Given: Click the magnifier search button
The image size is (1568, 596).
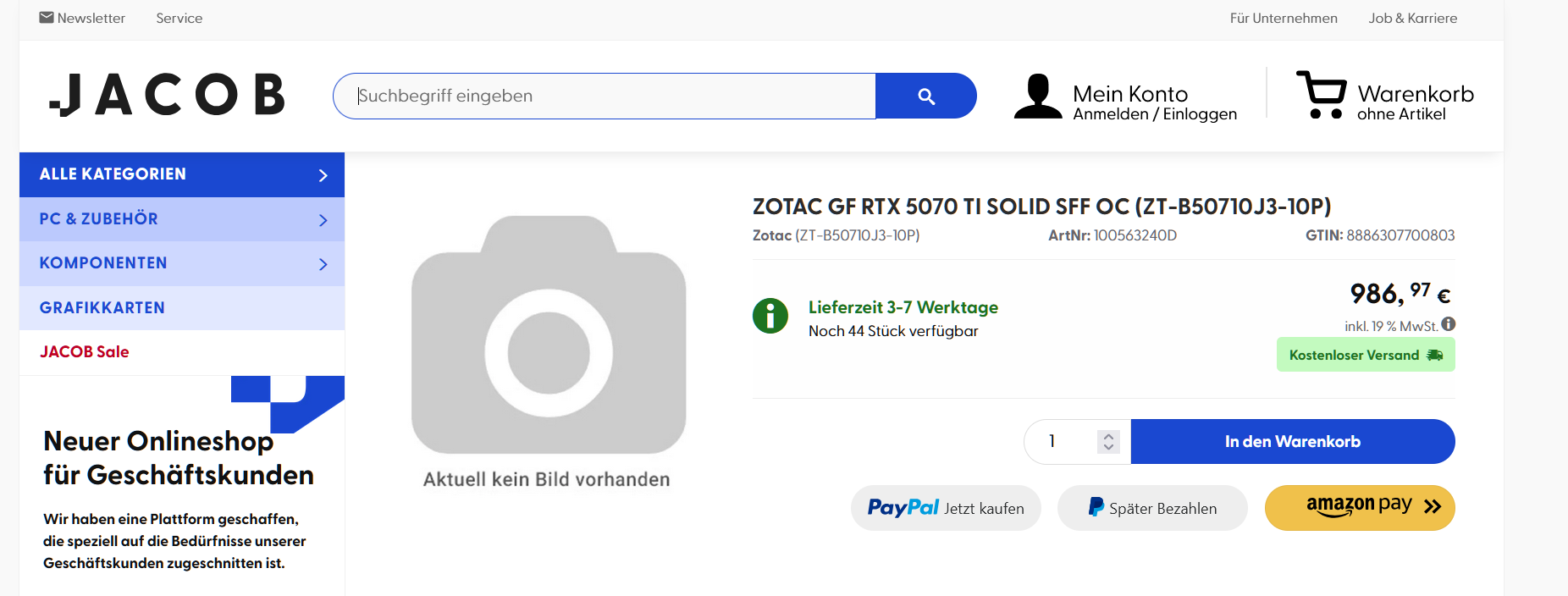Looking at the screenshot, I should pyautogui.click(x=926, y=96).
